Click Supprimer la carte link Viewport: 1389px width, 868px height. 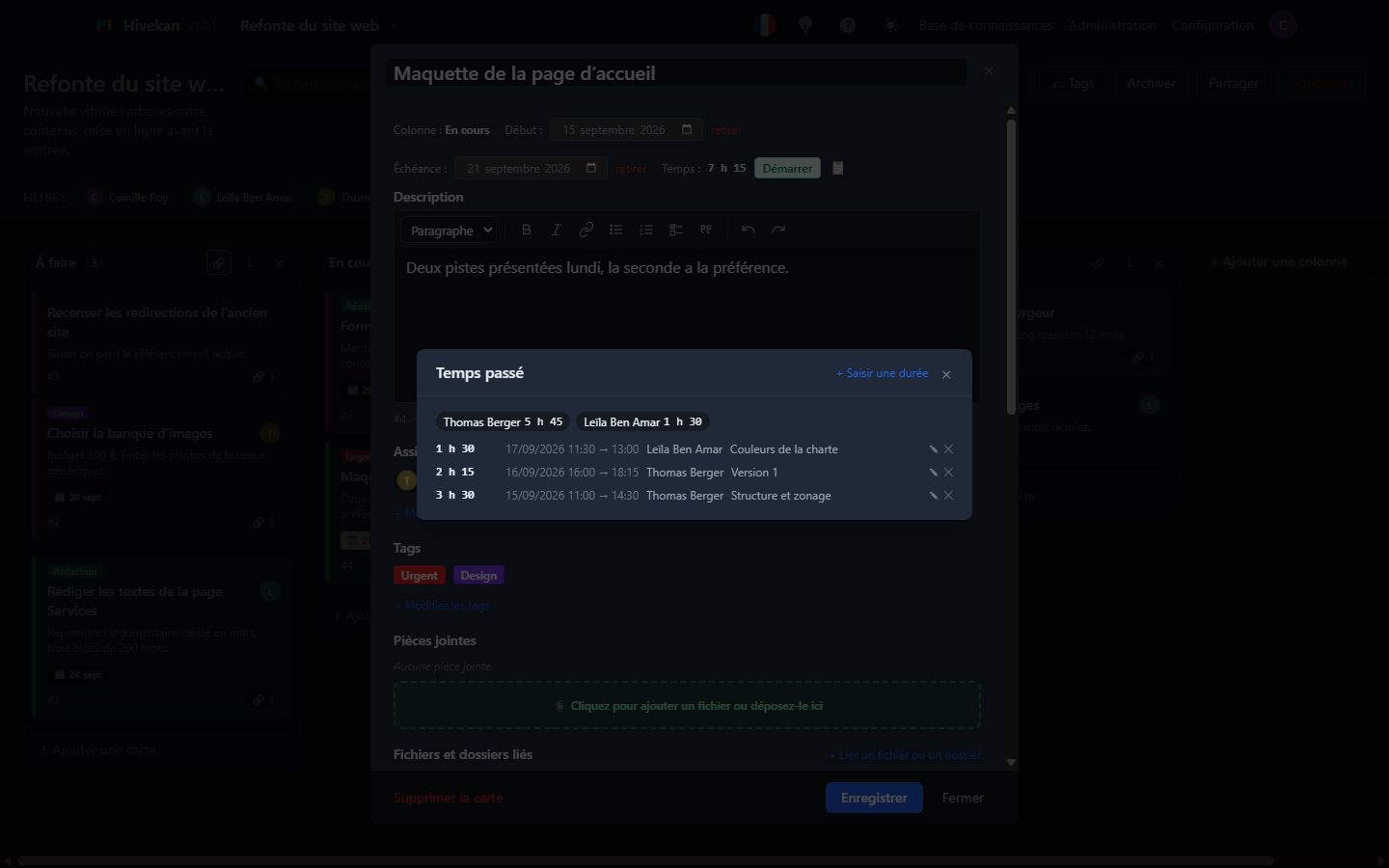[x=448, y=798]
